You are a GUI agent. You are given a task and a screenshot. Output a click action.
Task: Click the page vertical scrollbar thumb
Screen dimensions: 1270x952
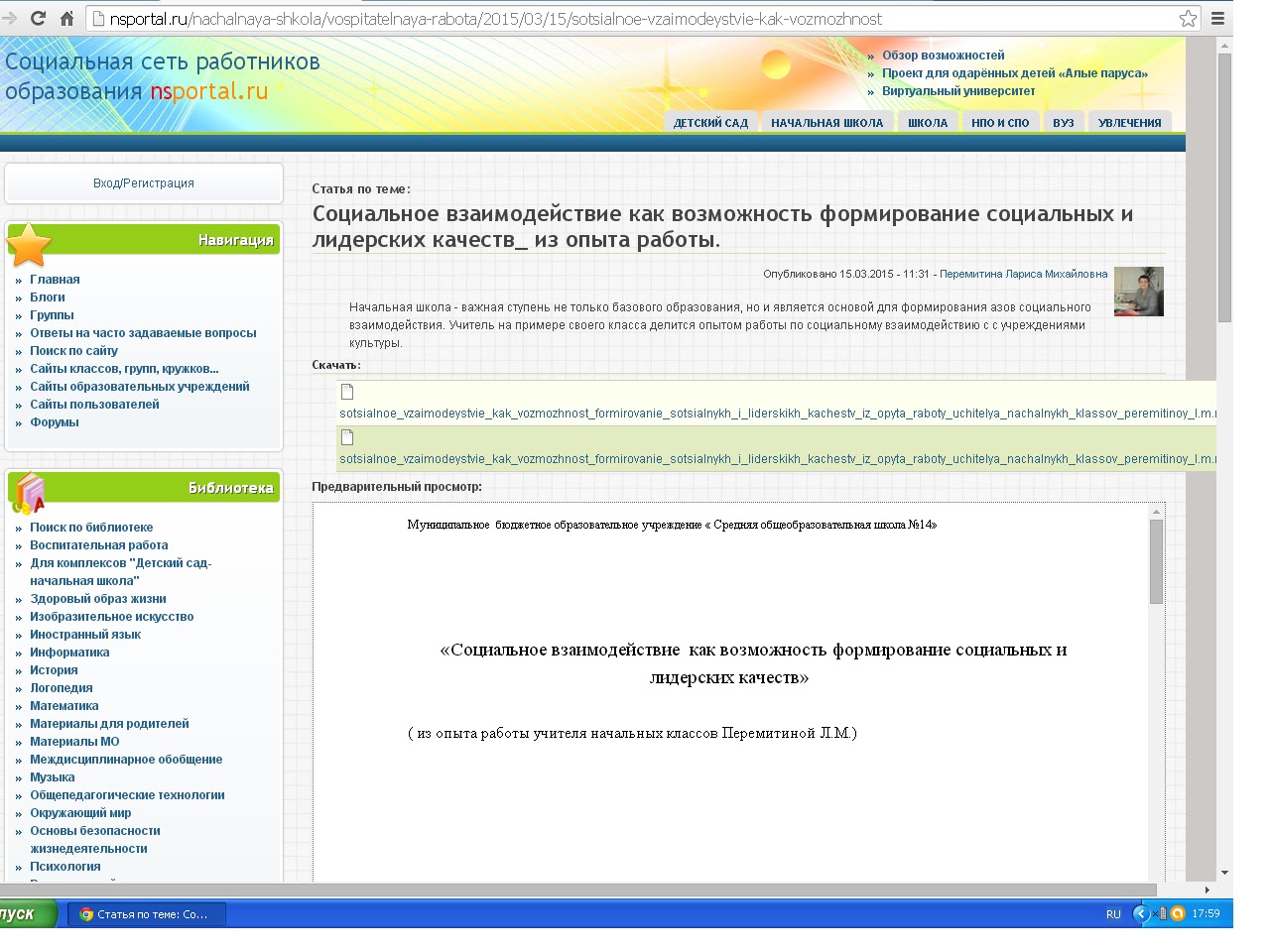click(1224, 187)
